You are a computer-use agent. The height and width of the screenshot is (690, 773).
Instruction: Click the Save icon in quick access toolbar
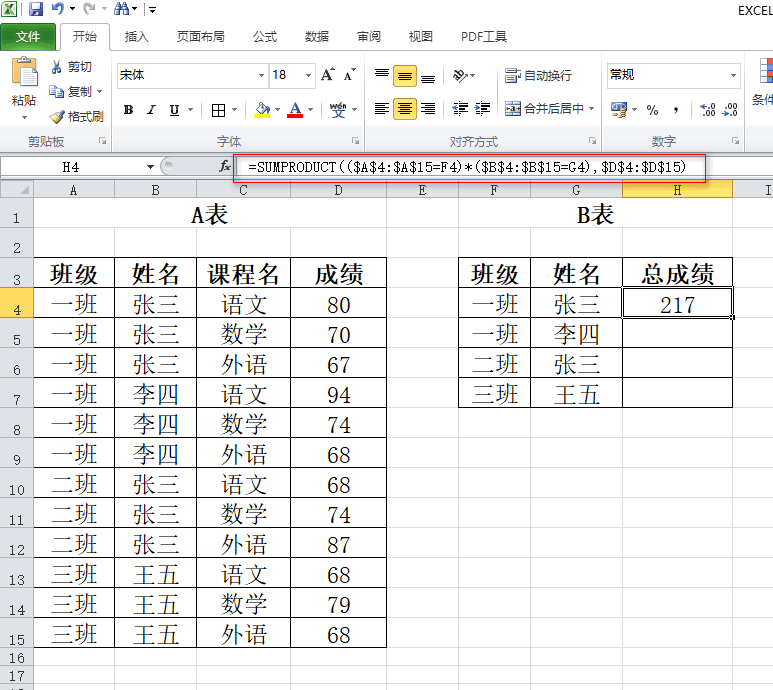click(36, 9)
